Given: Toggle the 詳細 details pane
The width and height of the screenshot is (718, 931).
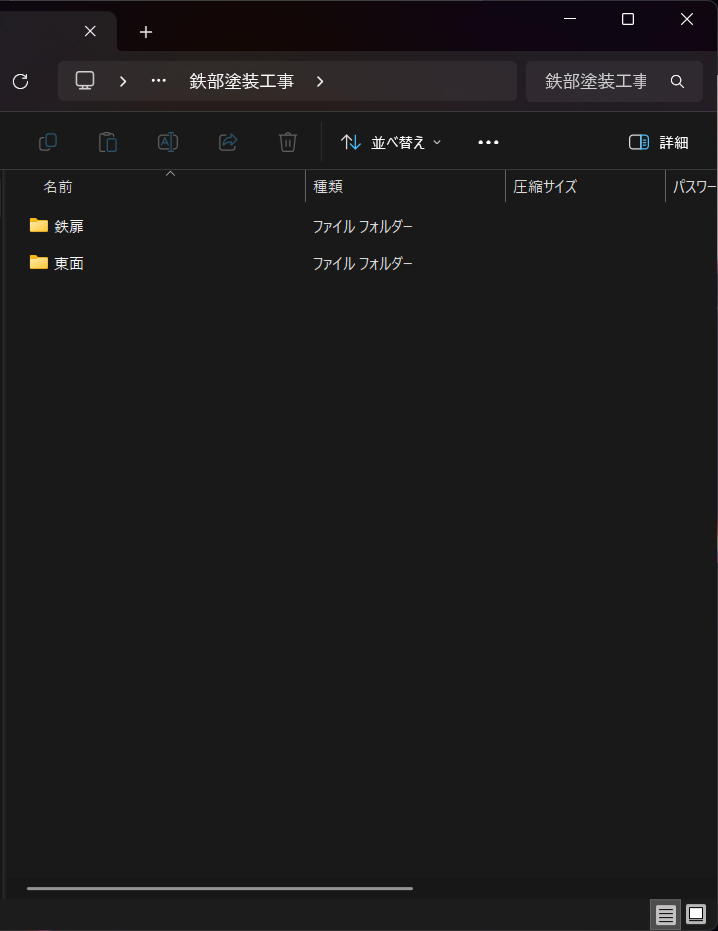Looking at the screenshot, I should (658, 142).
